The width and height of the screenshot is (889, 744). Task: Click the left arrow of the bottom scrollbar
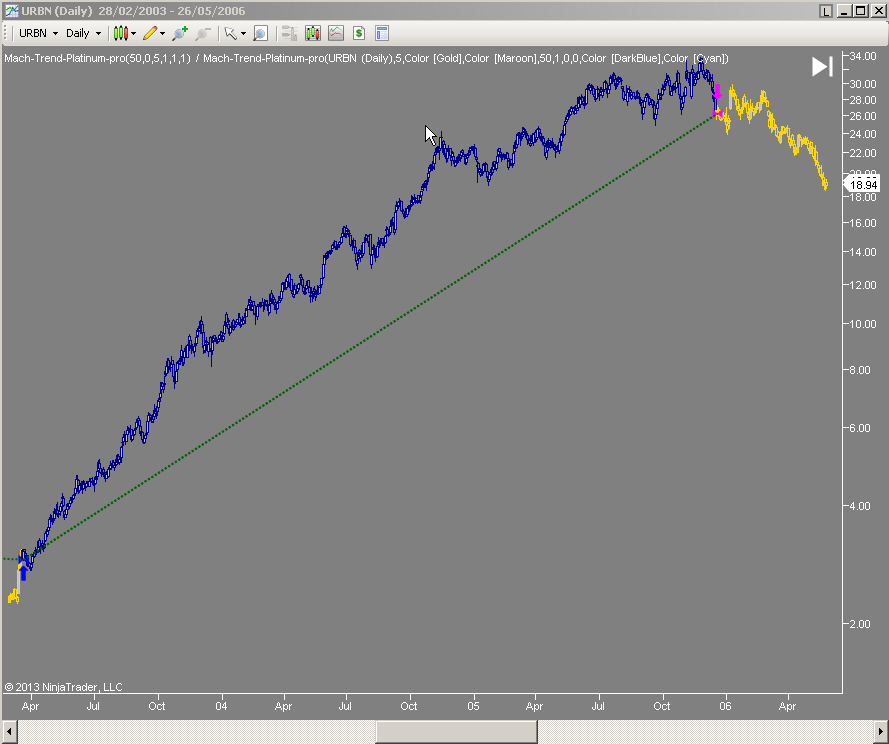click(x=8, y=731)
